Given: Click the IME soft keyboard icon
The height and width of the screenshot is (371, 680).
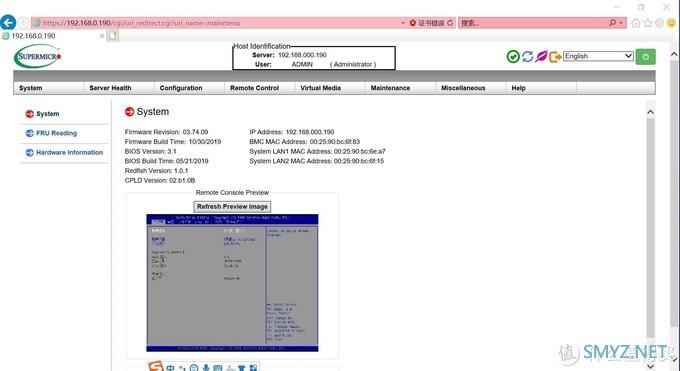Looking at the screenshot, I should 218,368.
